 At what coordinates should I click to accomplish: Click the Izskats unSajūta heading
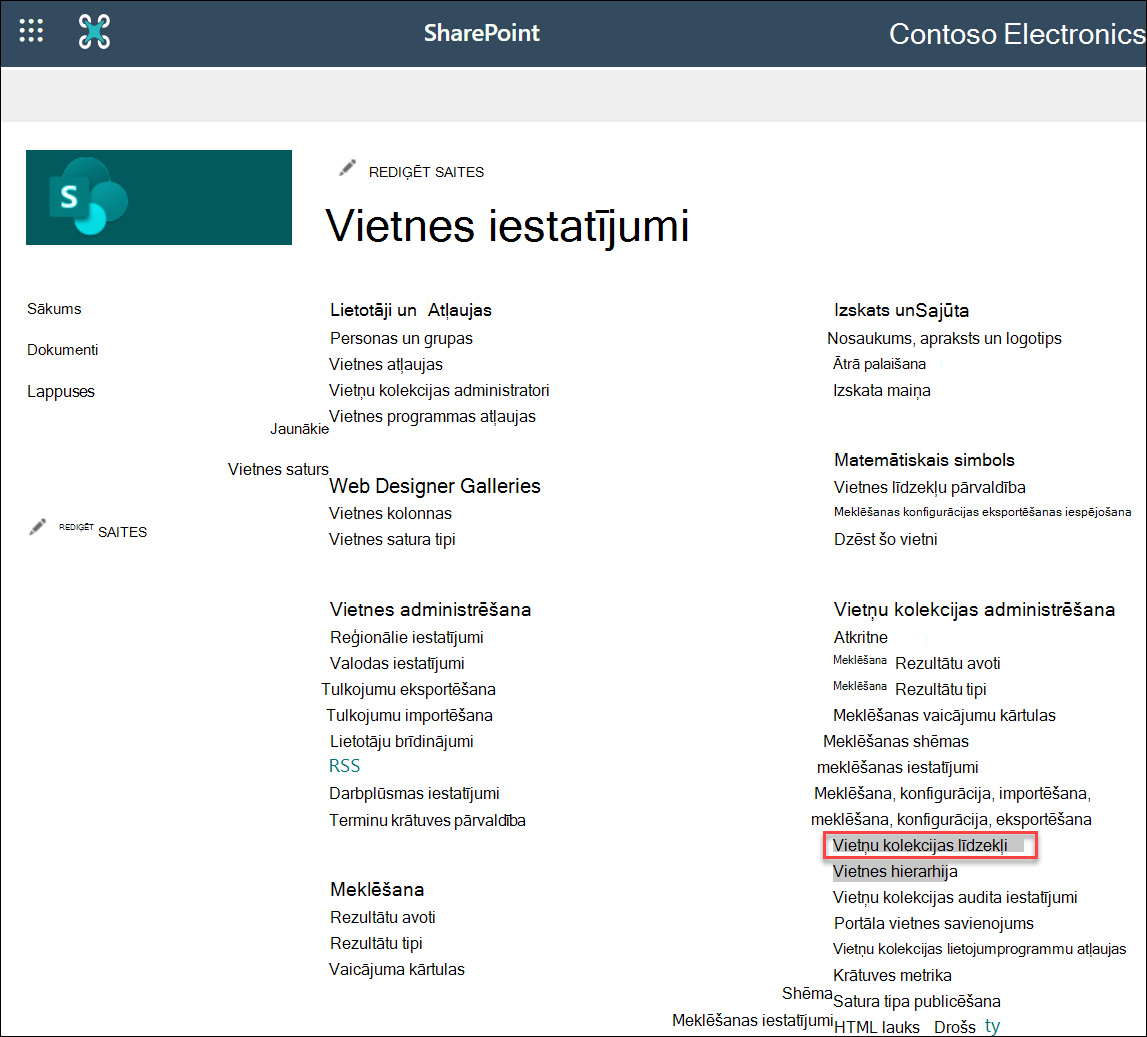click(901, 310)
